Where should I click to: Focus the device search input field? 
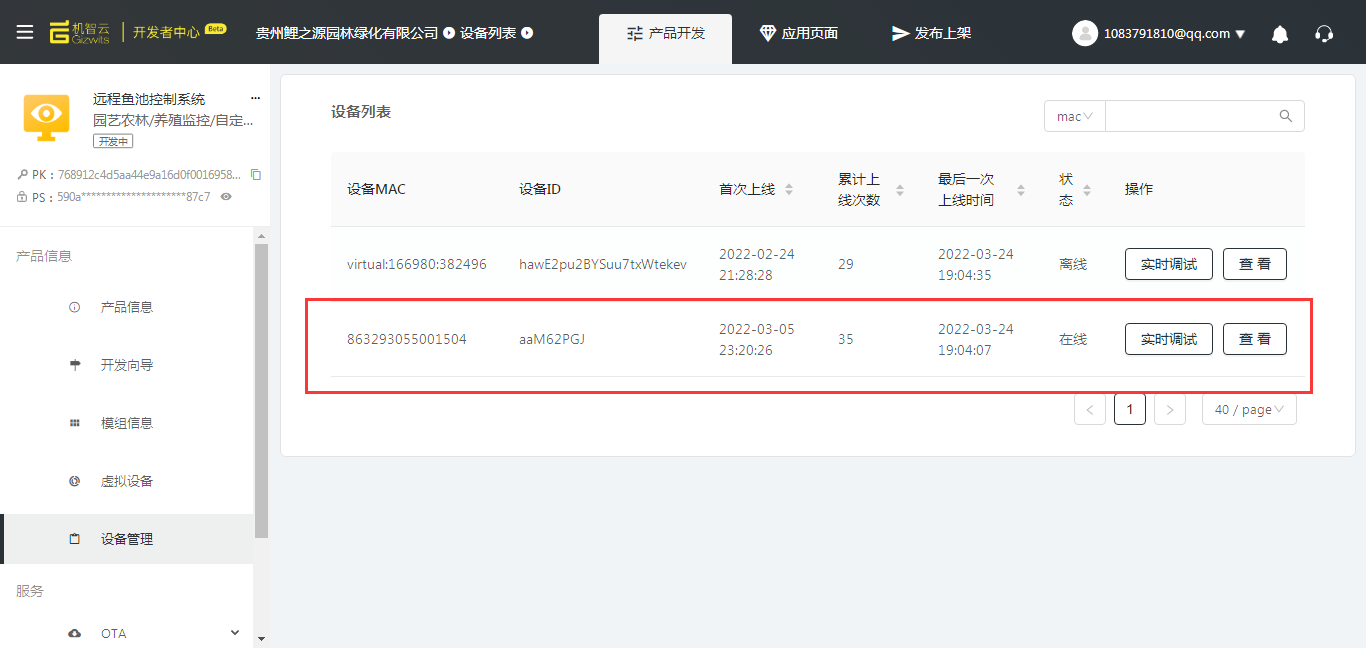click(1190, 116)
